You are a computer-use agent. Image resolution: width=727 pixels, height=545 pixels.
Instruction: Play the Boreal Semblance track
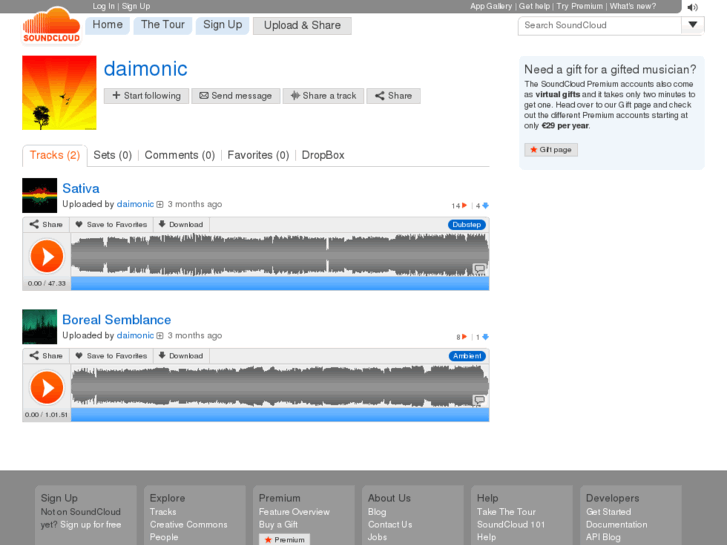47,387
